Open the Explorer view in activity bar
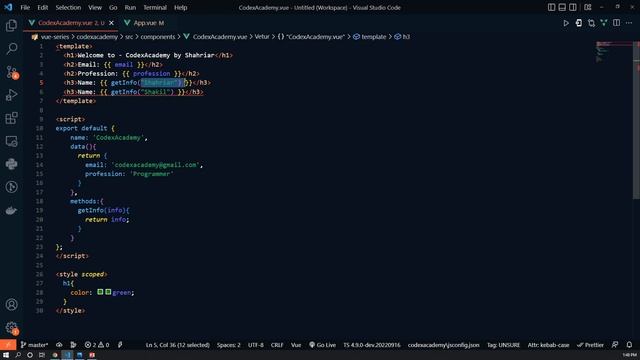 (11, 26)
